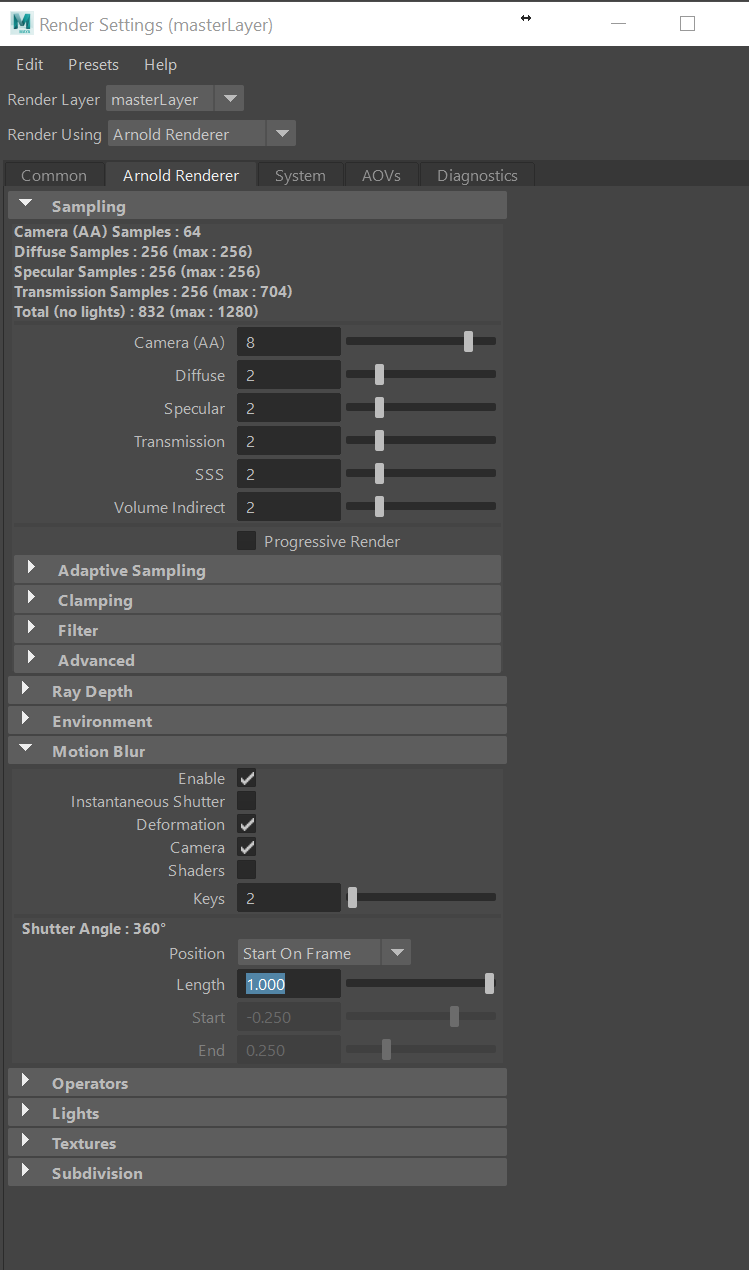Viewport: 749px width, 1270px height.
Task: Click the Transmission samples slider
Action: tap(421, 441)
